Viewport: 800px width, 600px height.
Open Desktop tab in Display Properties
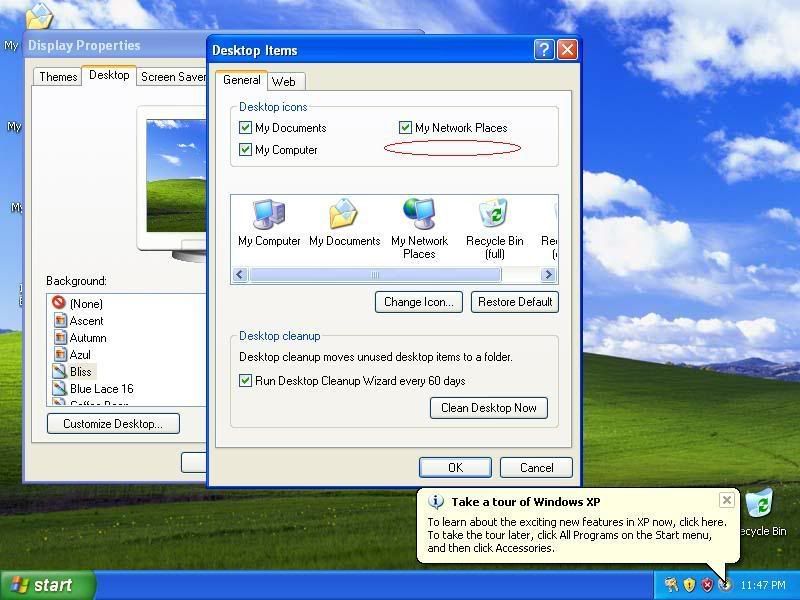(109, 75)
